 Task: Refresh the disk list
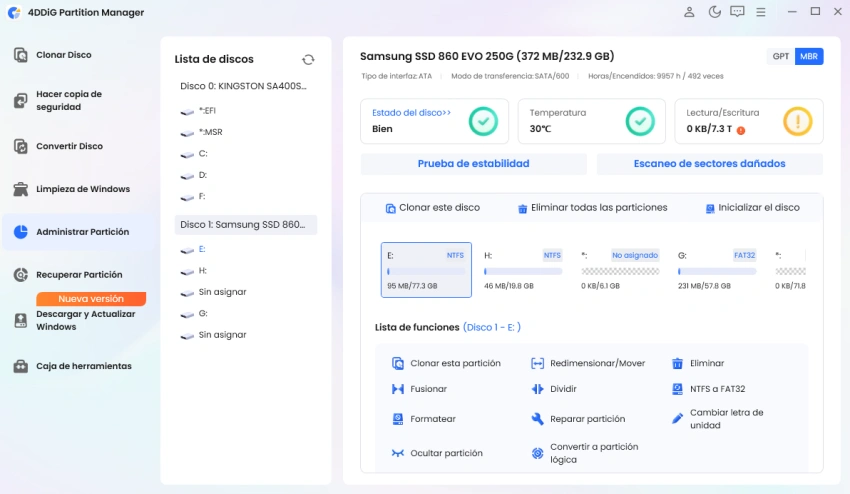point(308,60)
